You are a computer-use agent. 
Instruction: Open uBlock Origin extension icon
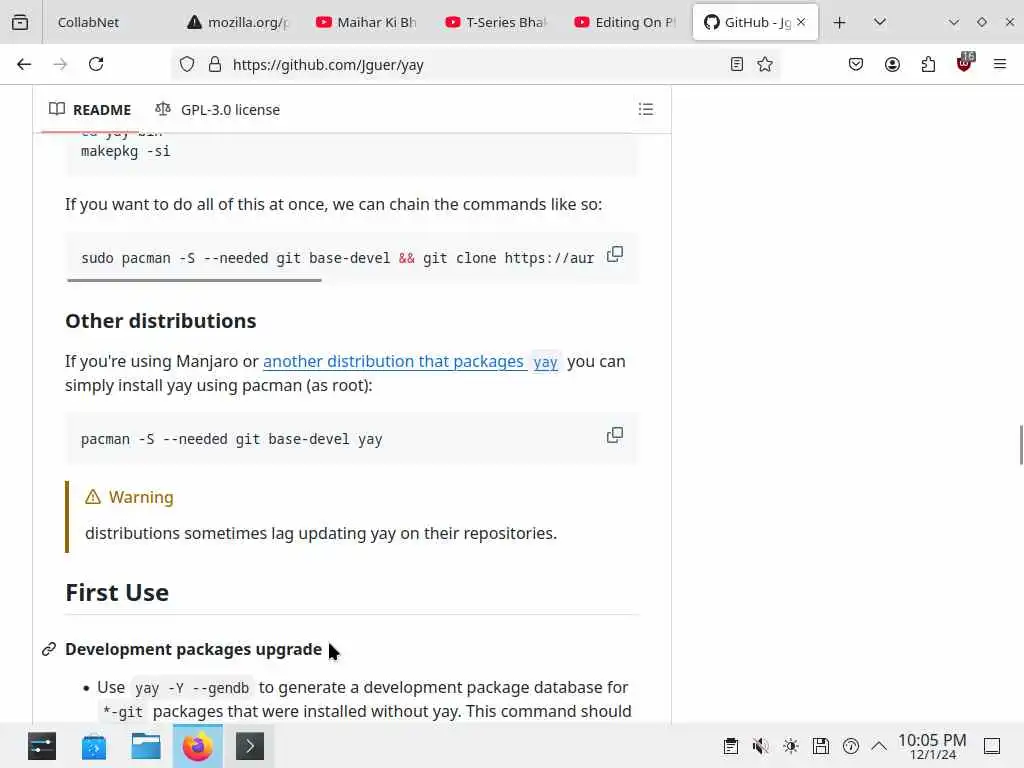point(965,63)
